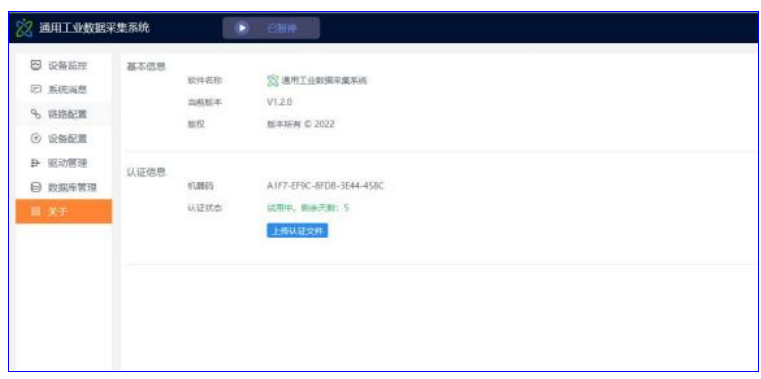The height and width of the screenshot is (379, 761).
Task: Select the 链路配置 label in sidebar
Action: (x=67, y=115)
